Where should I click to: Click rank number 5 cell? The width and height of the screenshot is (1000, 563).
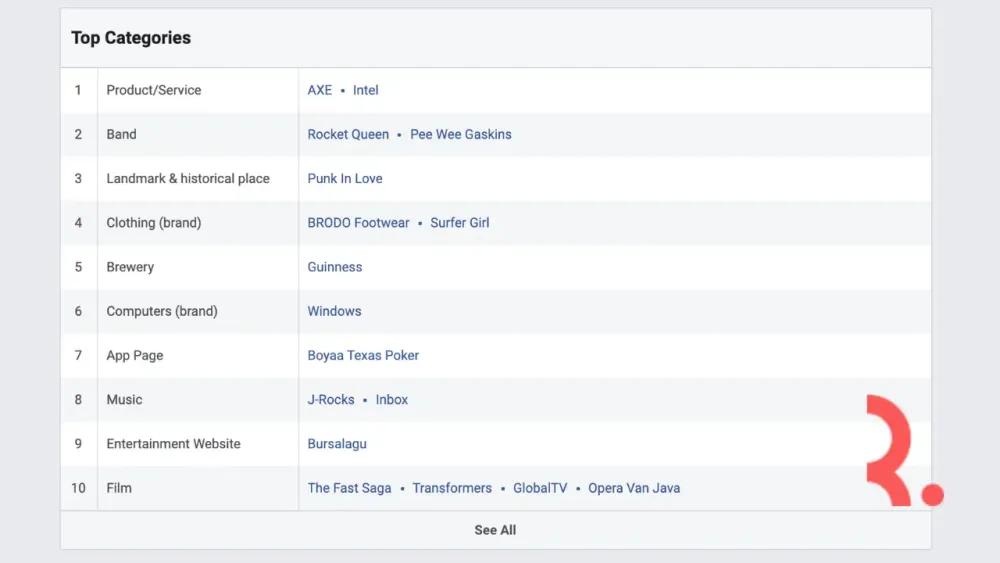pyautogui.click(x=78, y=267)
